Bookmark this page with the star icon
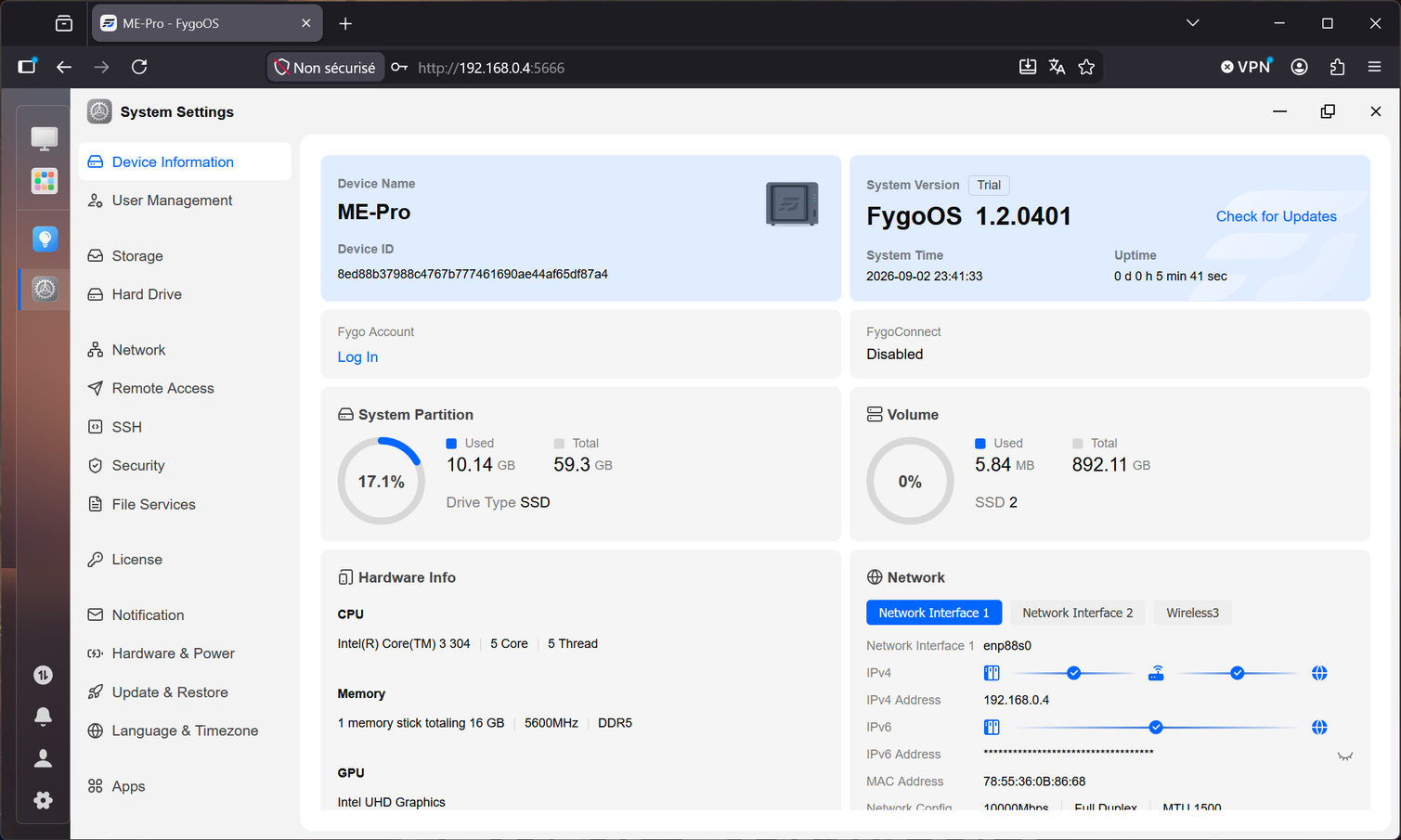 (x=1086, y=67)
